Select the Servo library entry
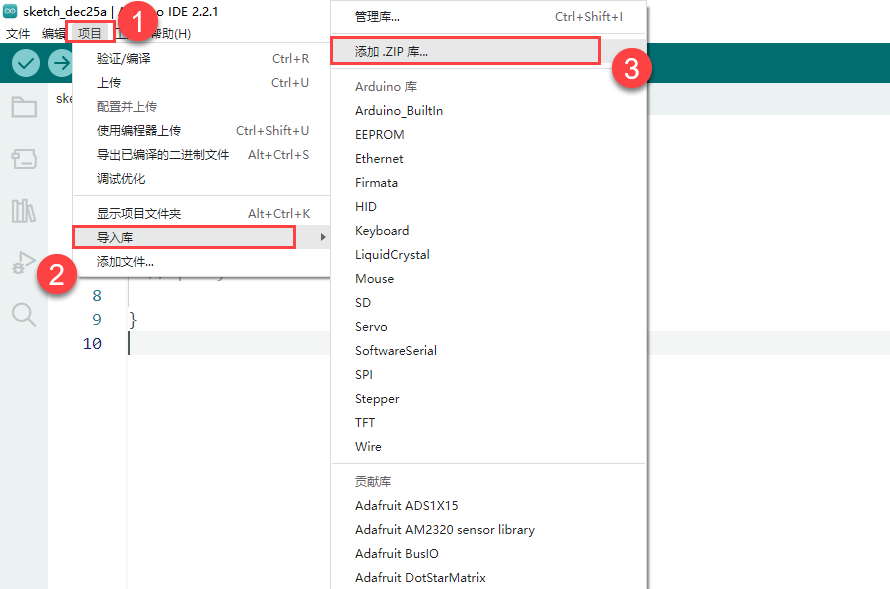 pos(371,327)
